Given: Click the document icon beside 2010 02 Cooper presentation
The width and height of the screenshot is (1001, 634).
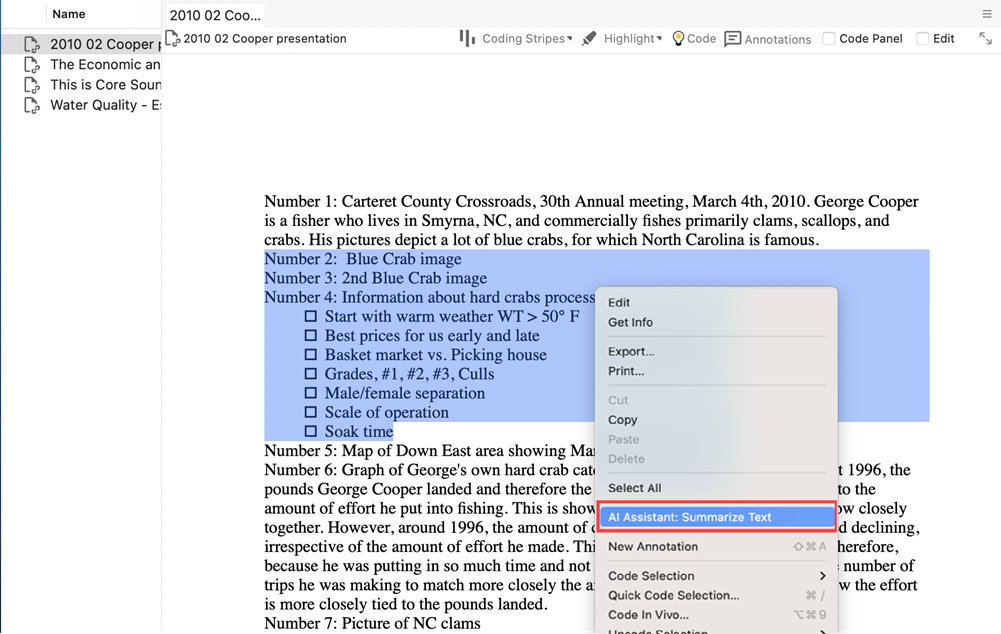Looking at the screenshot, I should point(172,38).
